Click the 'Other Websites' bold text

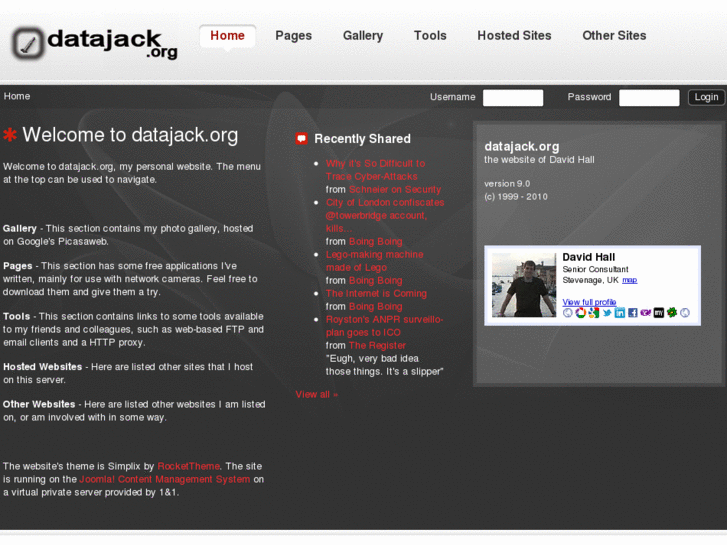(39, 404)
